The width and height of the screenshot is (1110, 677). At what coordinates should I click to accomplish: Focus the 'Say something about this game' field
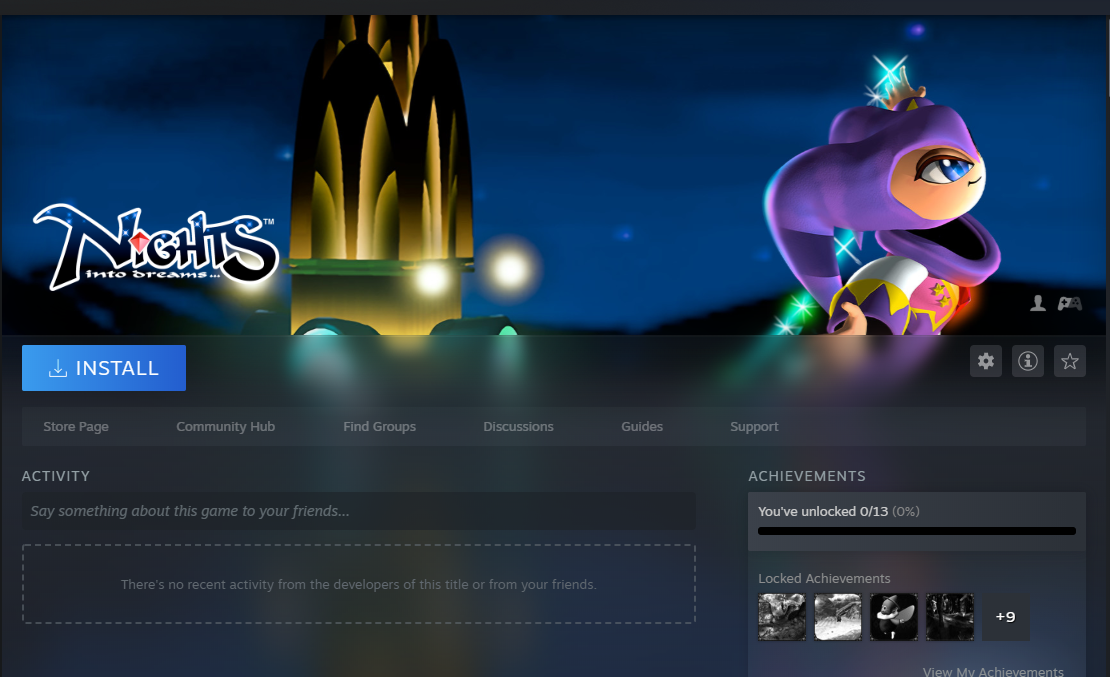[358, 511]
